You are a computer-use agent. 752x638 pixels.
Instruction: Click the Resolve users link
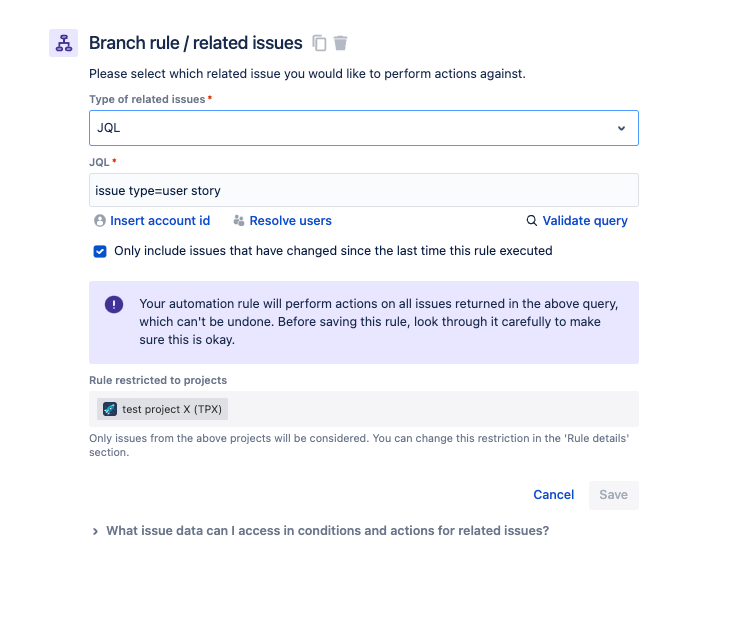click(x=291, y=221)
